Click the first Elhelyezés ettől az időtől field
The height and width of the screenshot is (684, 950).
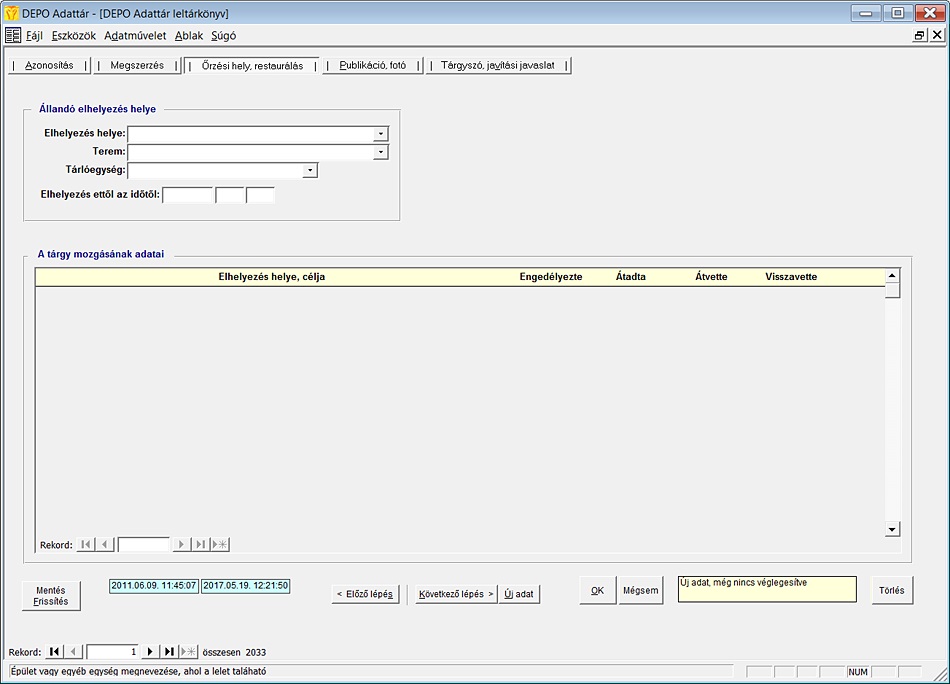pyautogui.click(x=188, y=195)
